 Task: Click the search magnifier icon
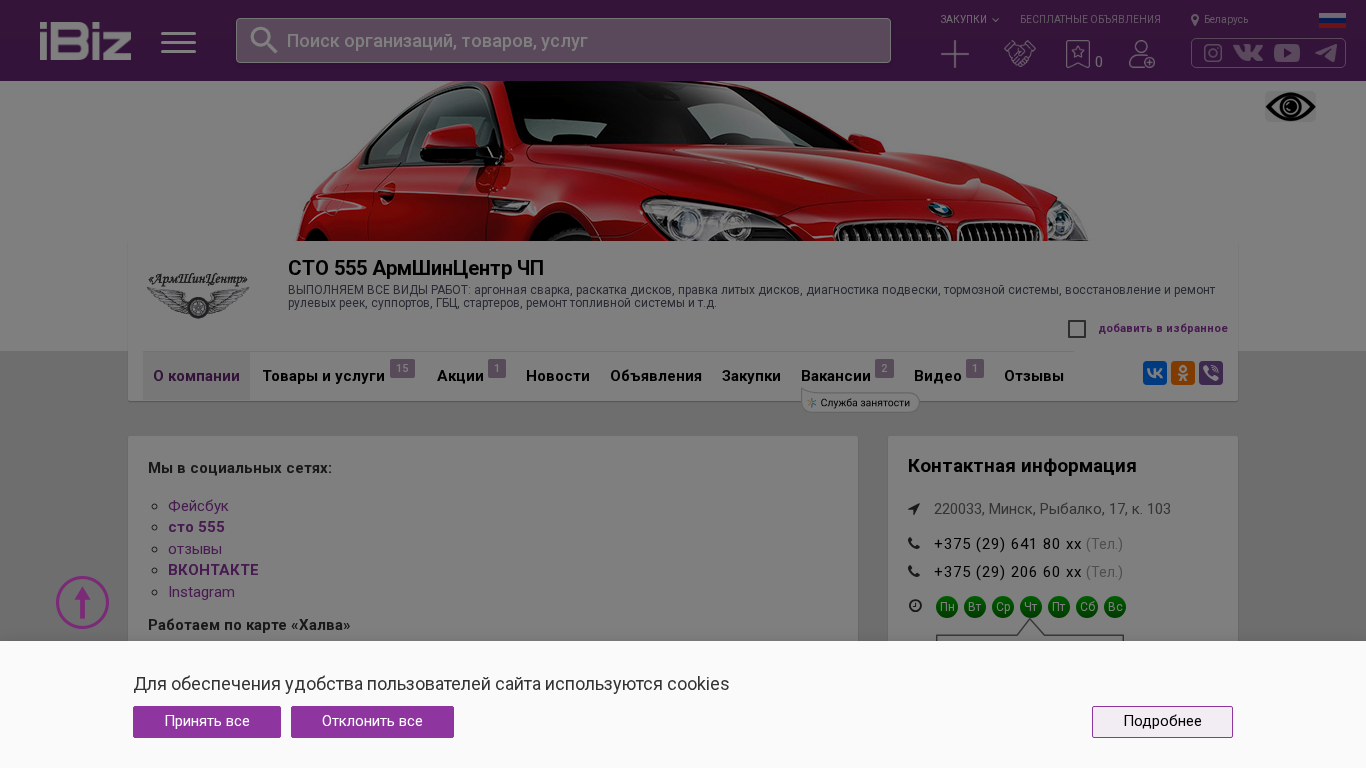263,40
